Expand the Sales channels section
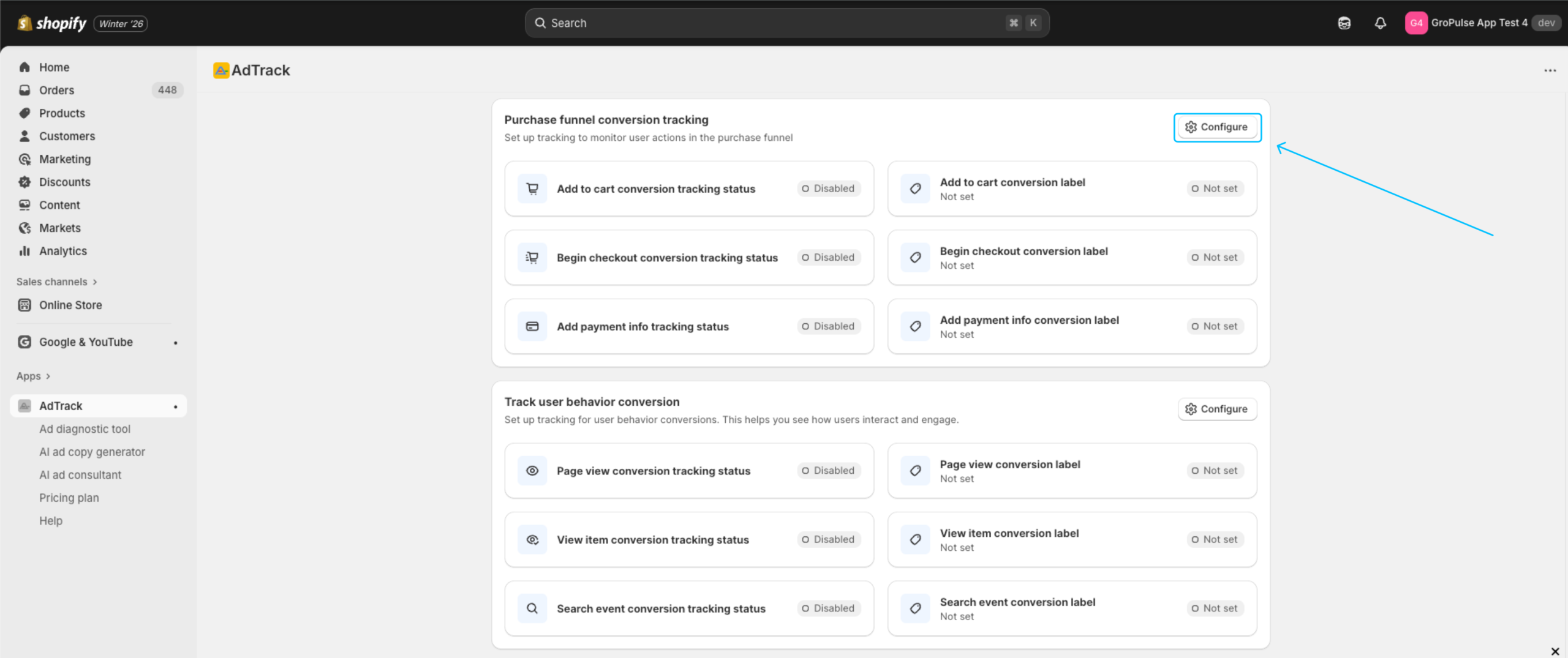Screen dimensions: 1568x658 [x=56, y=282]
